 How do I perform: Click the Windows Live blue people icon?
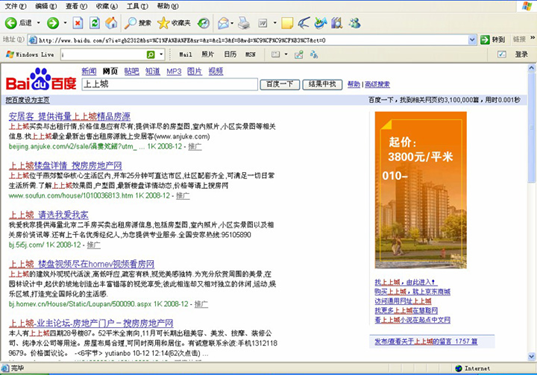[x=314, y=54]
